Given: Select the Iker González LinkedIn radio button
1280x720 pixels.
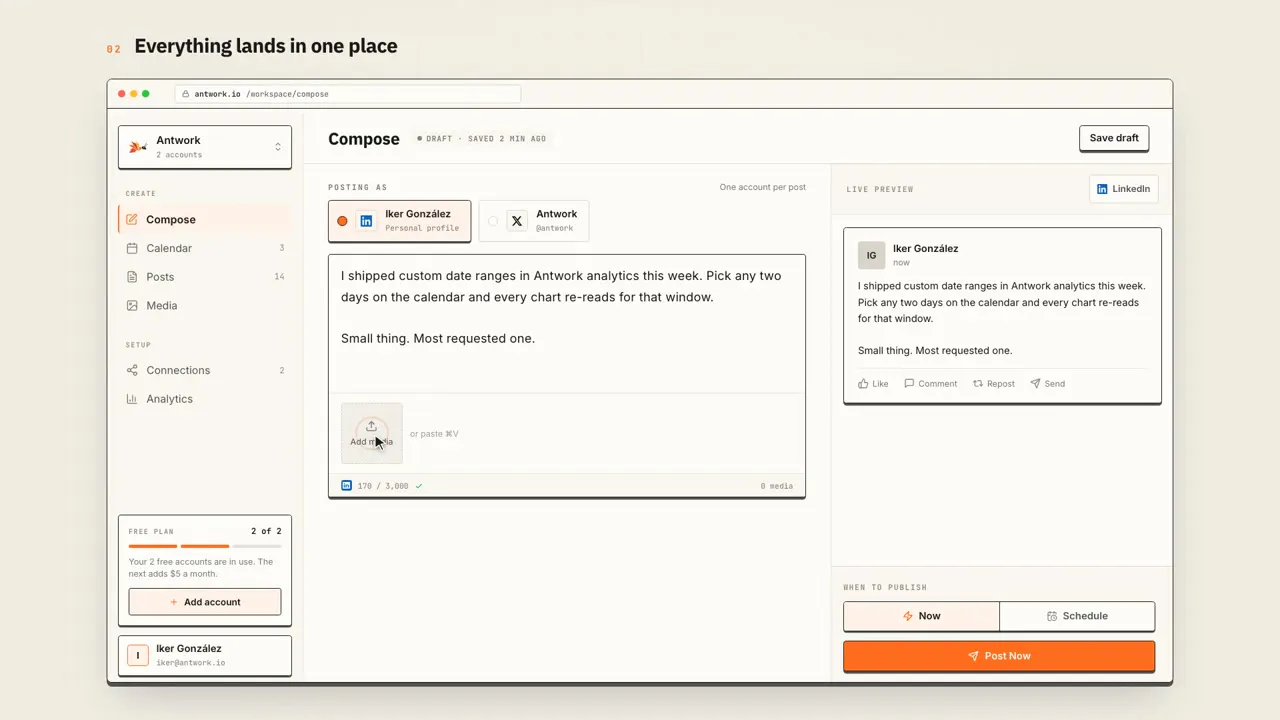Looking at the screenshot, I should 342,221.
